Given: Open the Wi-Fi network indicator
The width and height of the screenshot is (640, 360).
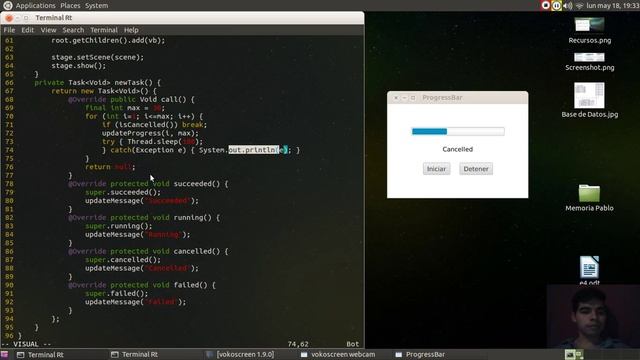Looking at the screenshot, I should coord(579,6).
